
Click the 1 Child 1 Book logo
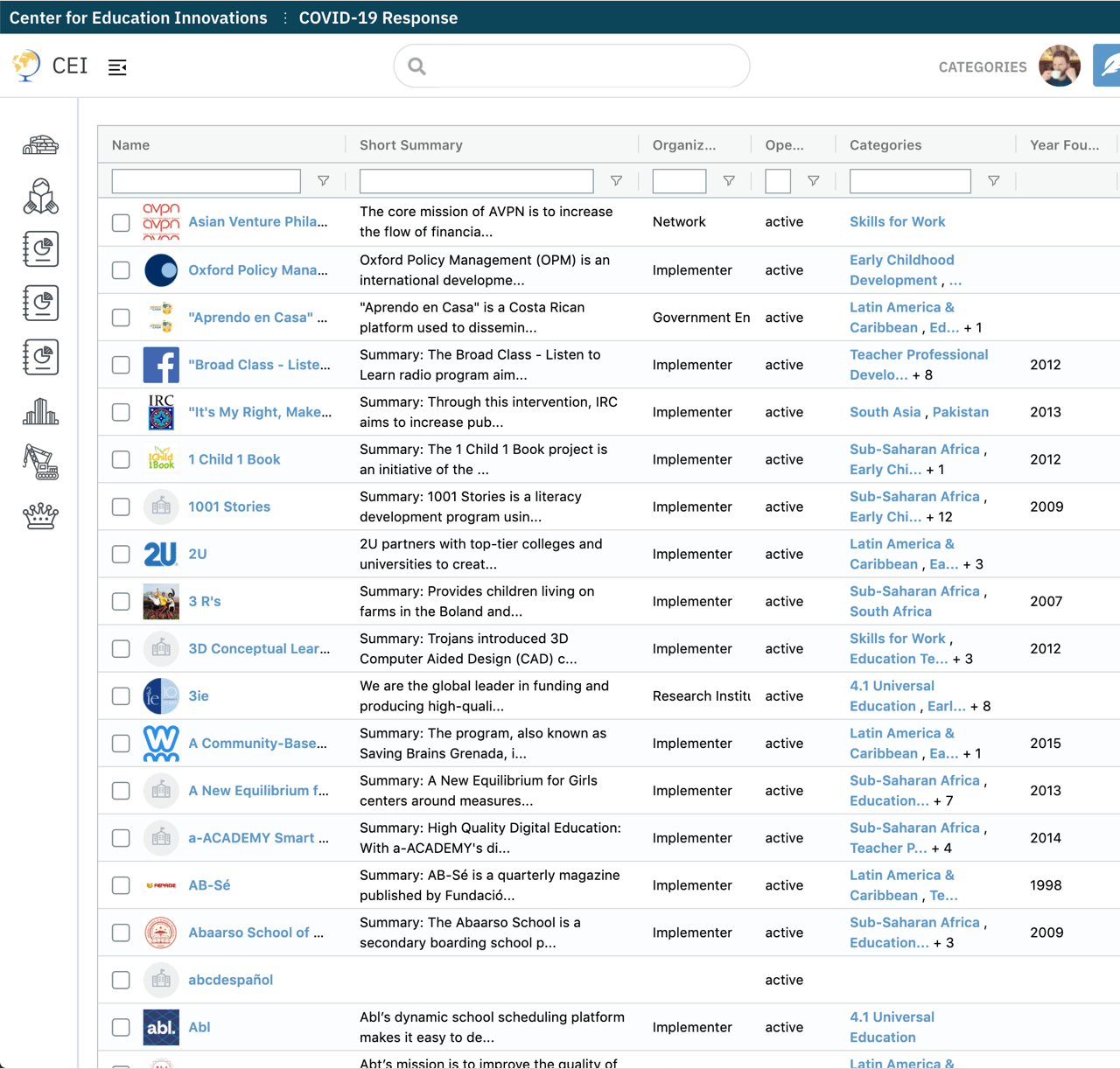161,459
